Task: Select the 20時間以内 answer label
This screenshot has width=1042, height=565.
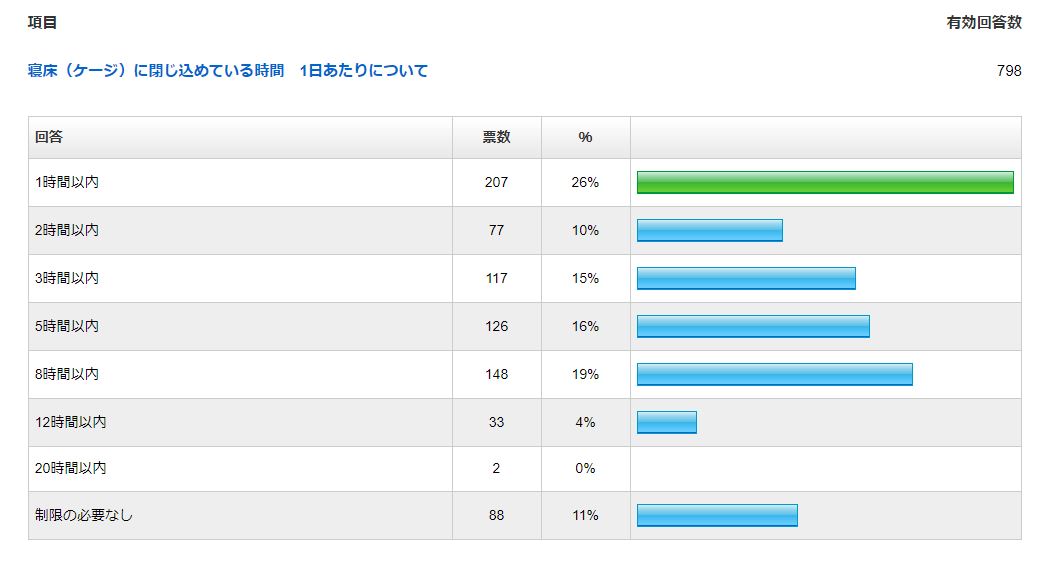Action: tap(70, 468)
